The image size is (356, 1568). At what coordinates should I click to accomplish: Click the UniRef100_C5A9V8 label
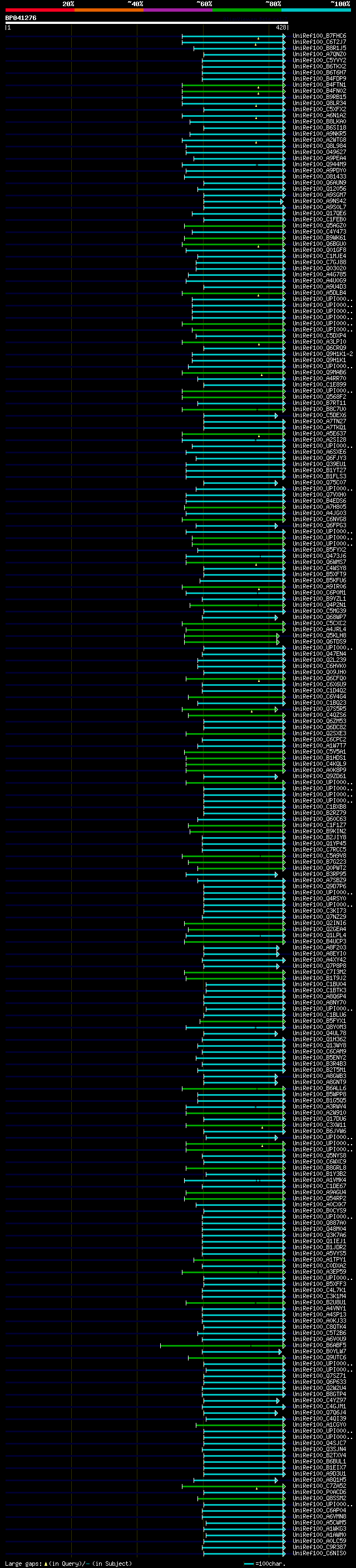tap(319, 856)
